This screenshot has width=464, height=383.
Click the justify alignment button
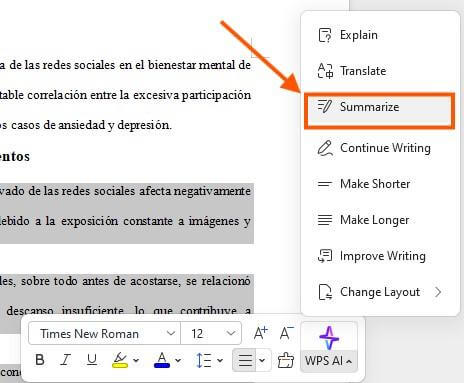pyautogui.click(x=245, y=360)
